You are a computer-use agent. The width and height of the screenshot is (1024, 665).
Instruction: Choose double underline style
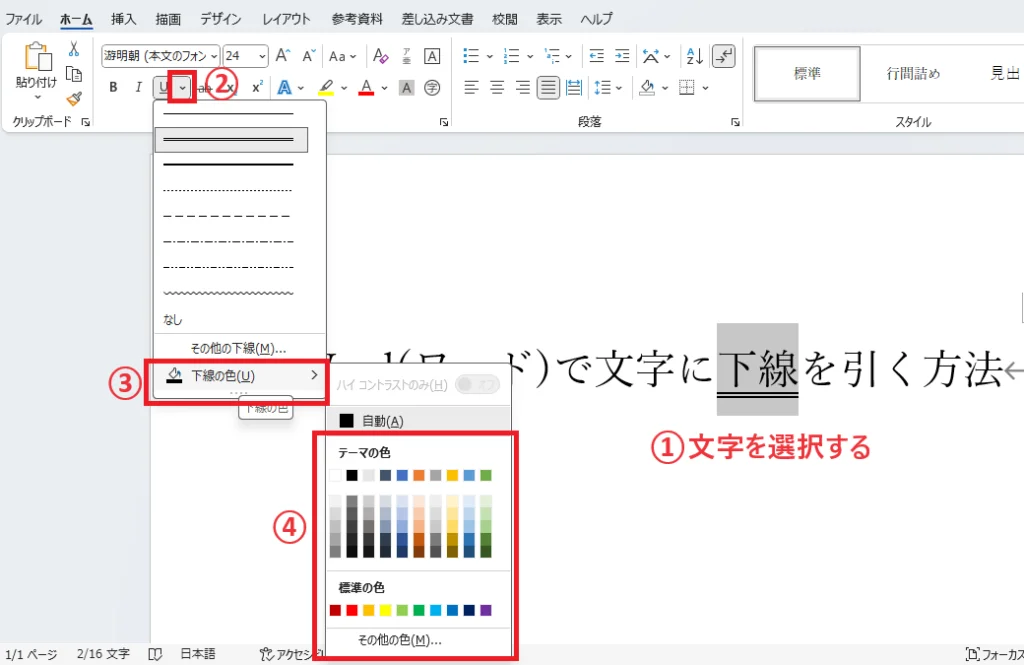pos(231,140)
